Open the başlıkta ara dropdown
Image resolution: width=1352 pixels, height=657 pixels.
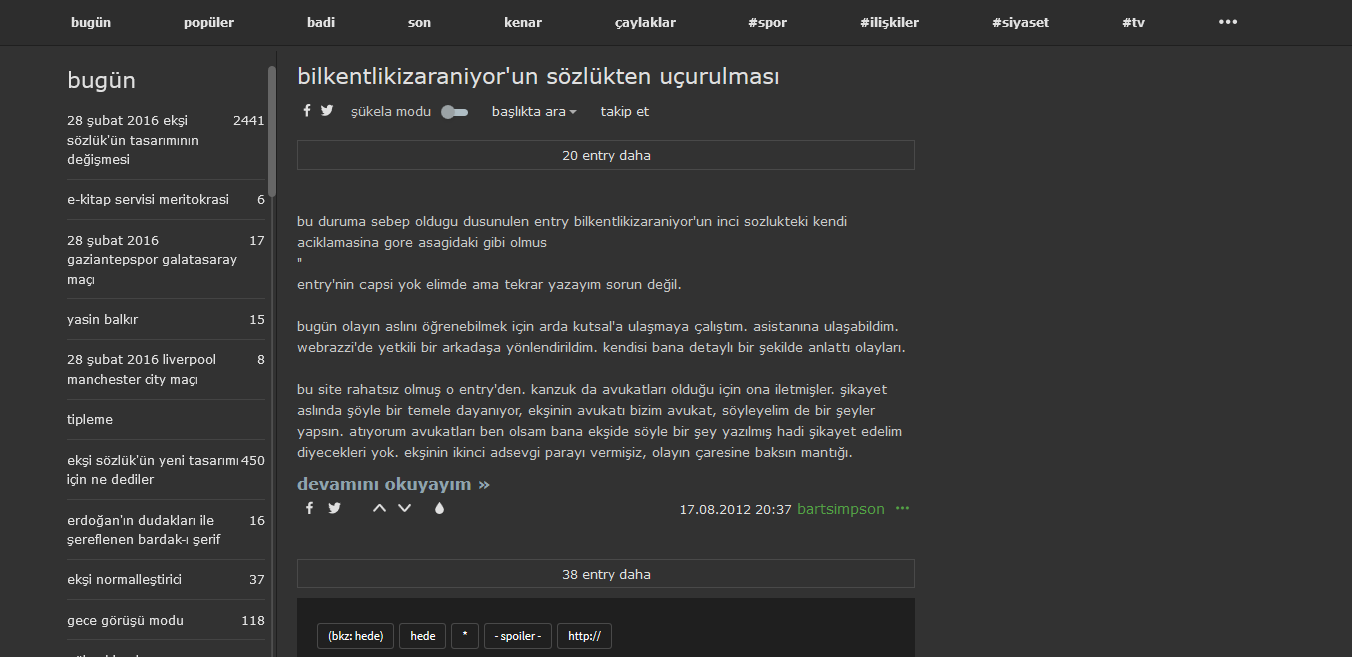(x=534, y=111)
